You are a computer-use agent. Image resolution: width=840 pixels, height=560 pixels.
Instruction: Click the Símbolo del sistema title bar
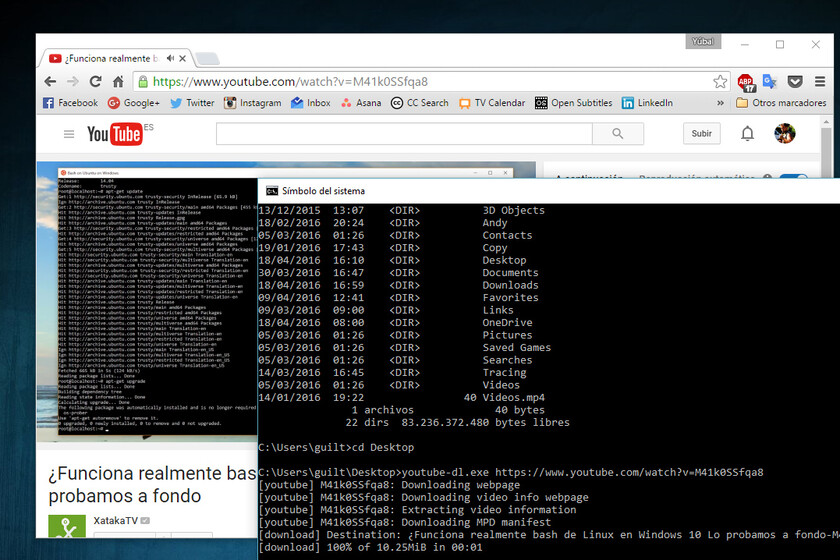549,191
